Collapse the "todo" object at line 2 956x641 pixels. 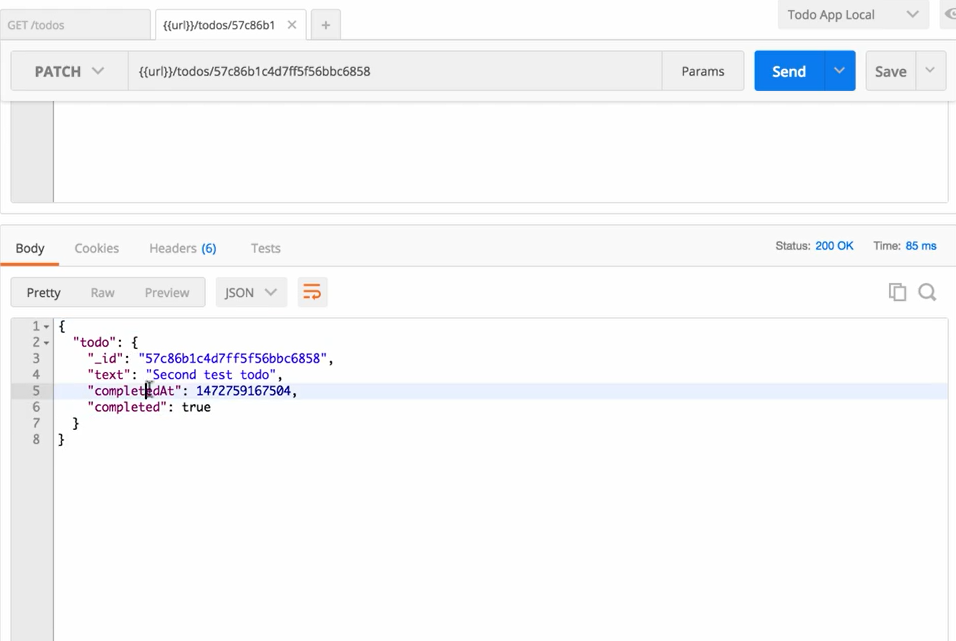coord(46,343)
